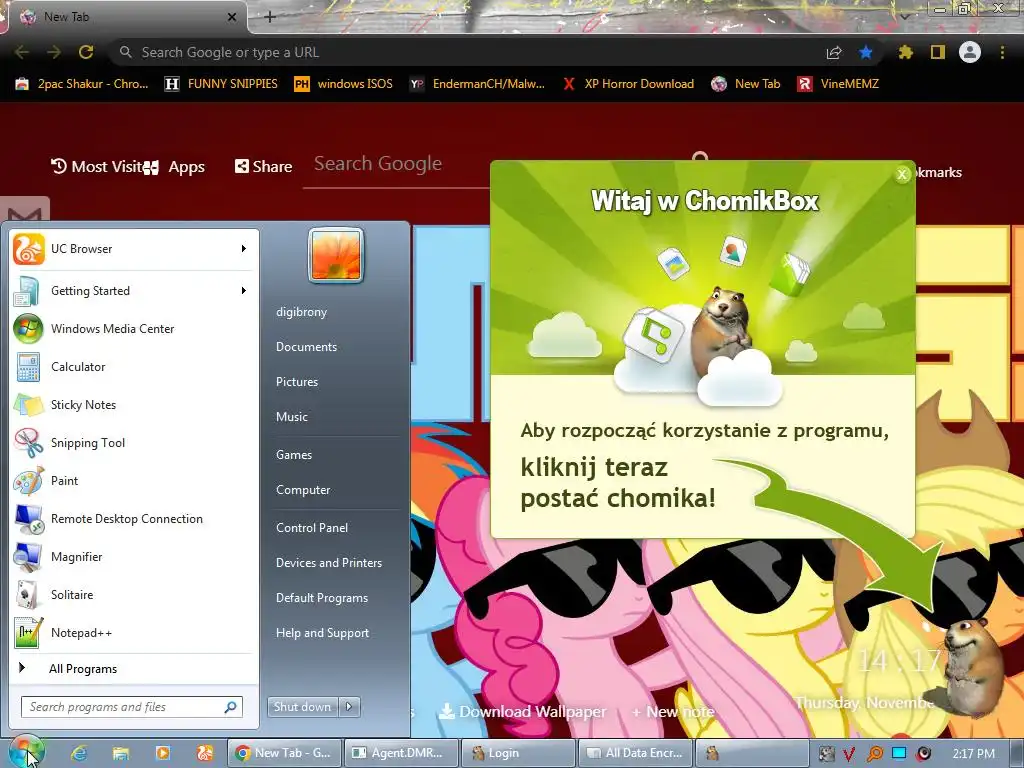Open Documents from the Start menu
Image resolution: width=1024 pixels, height=768 pixels.
pyautogui.click(x=306, y=347)
